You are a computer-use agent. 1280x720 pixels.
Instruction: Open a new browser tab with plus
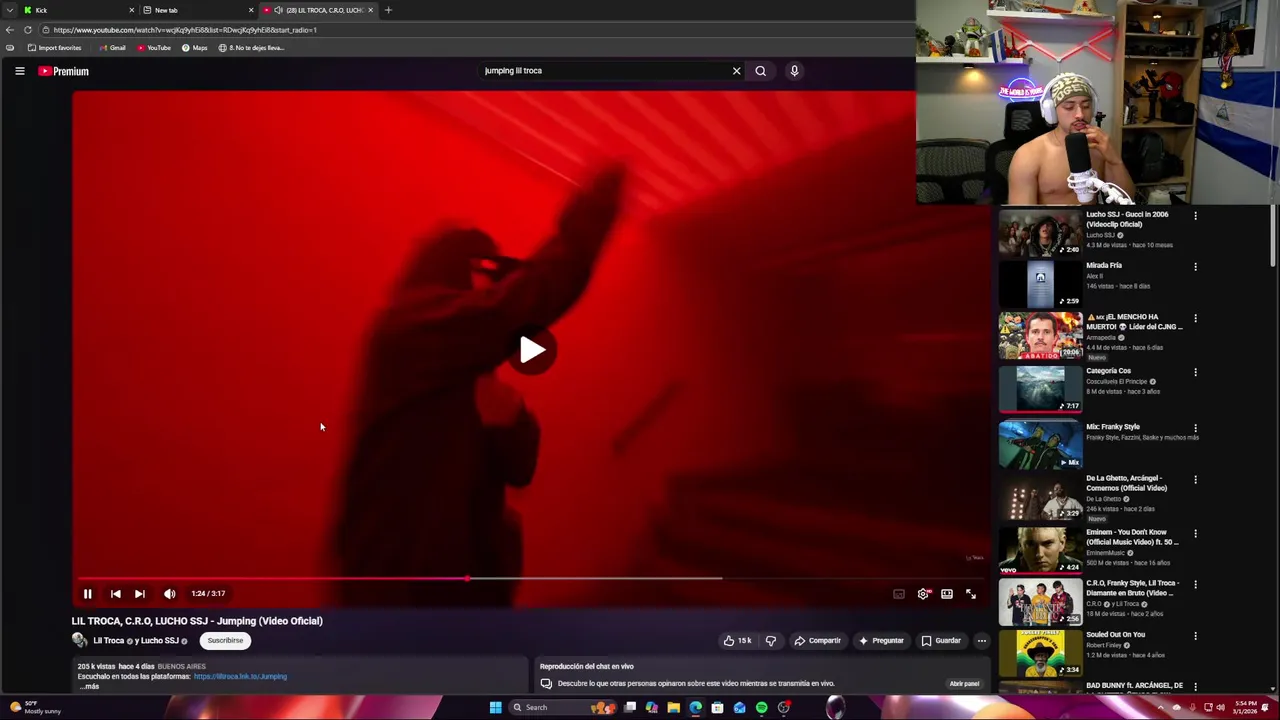click(388, 10)
